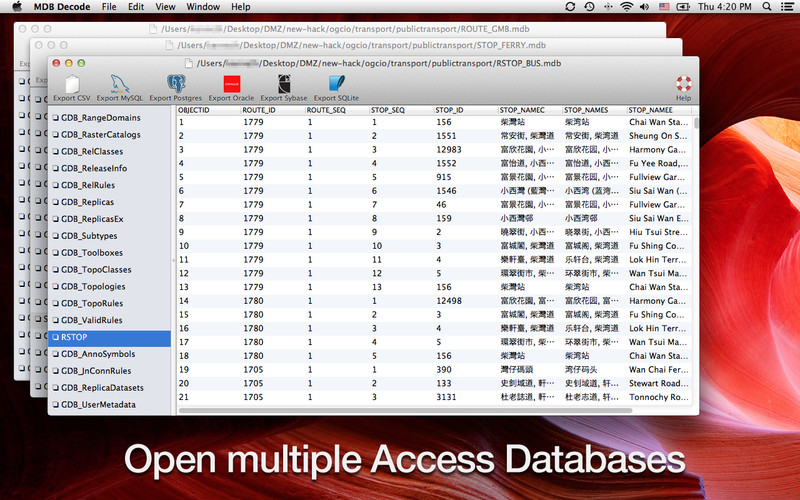
Task: Click the table icon beside GDB_UserMetadata
Action: (56, 405)
